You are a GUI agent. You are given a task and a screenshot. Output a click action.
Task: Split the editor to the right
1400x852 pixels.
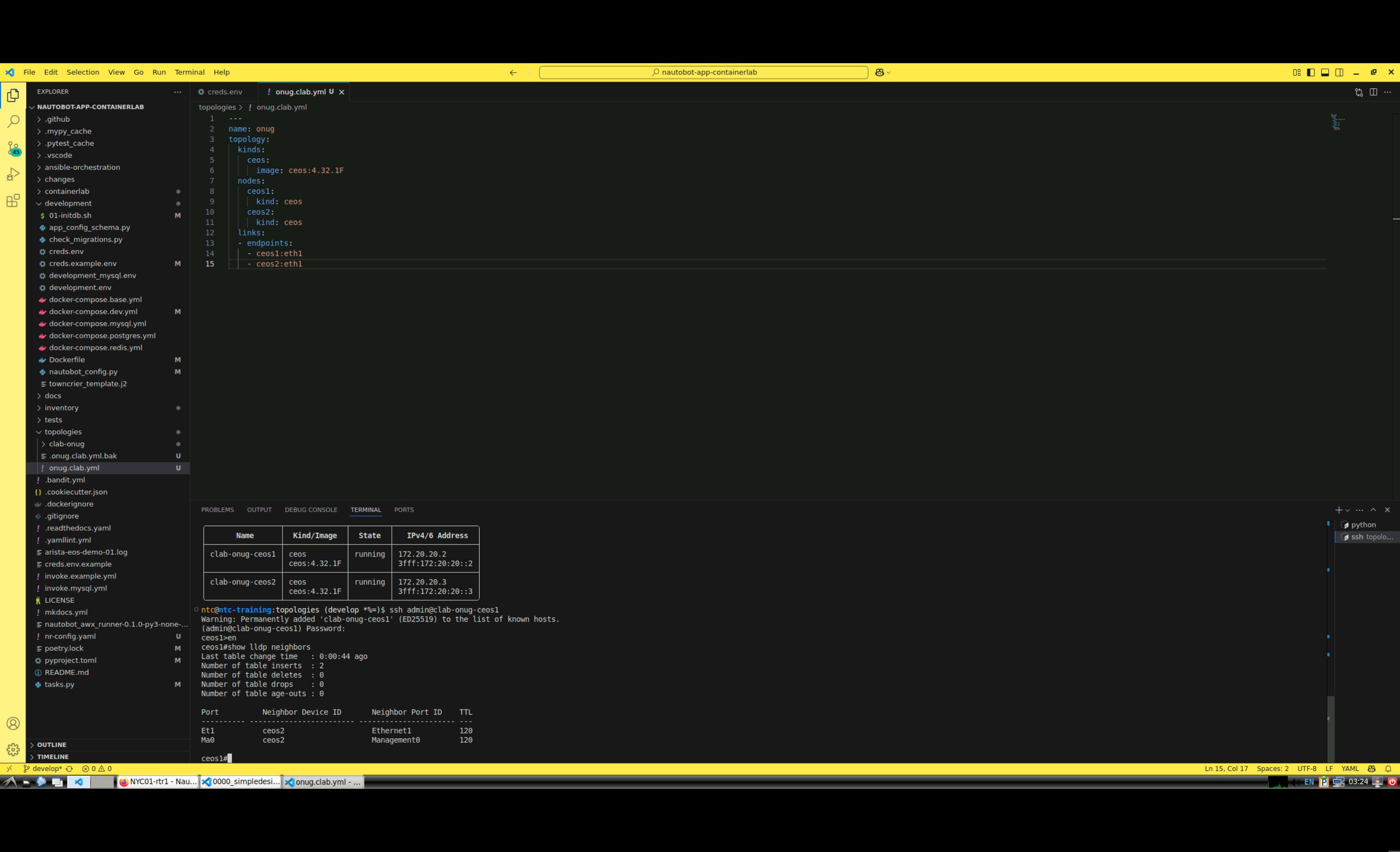1373,92
